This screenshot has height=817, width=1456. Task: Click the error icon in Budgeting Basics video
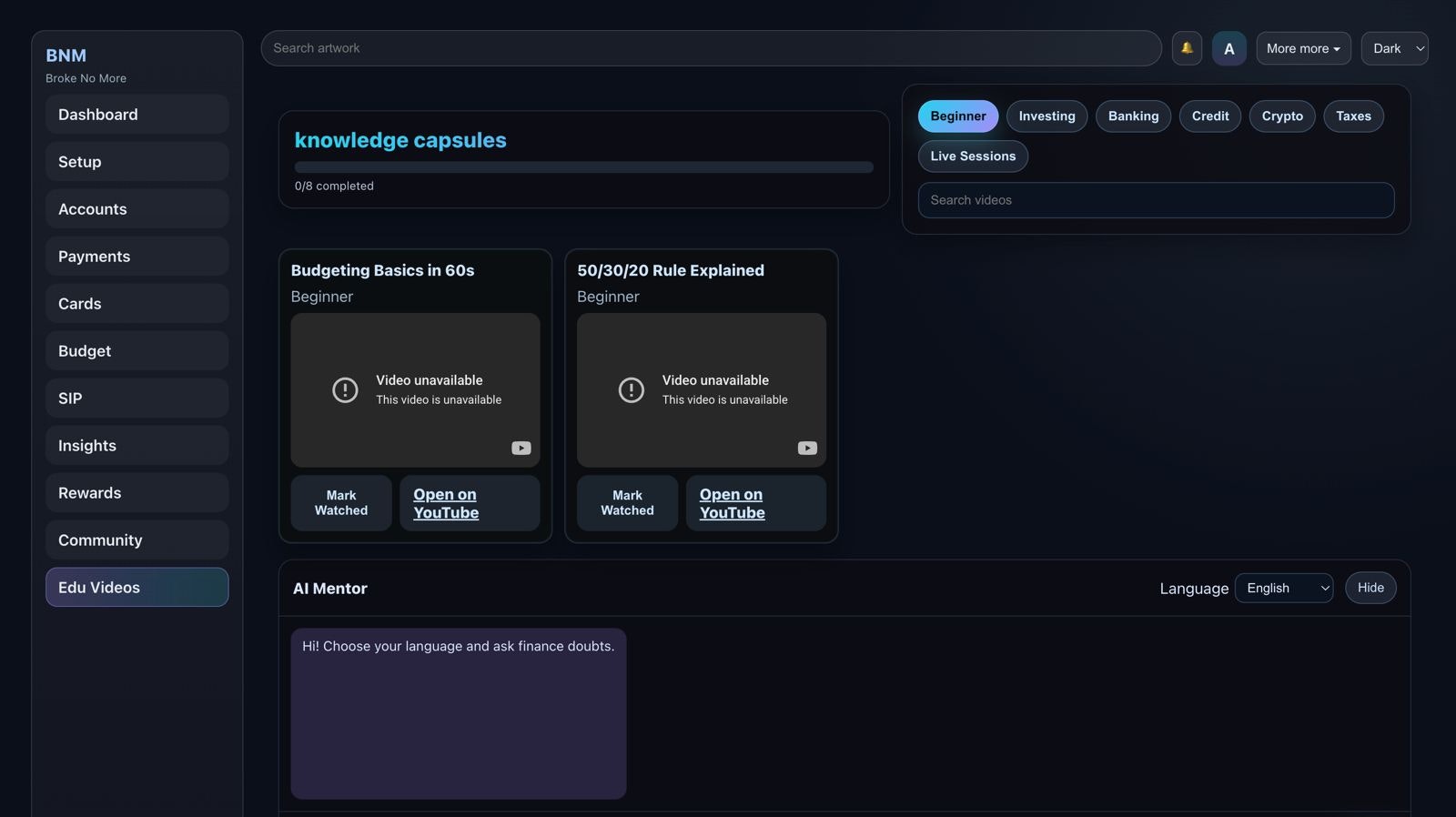345,389
